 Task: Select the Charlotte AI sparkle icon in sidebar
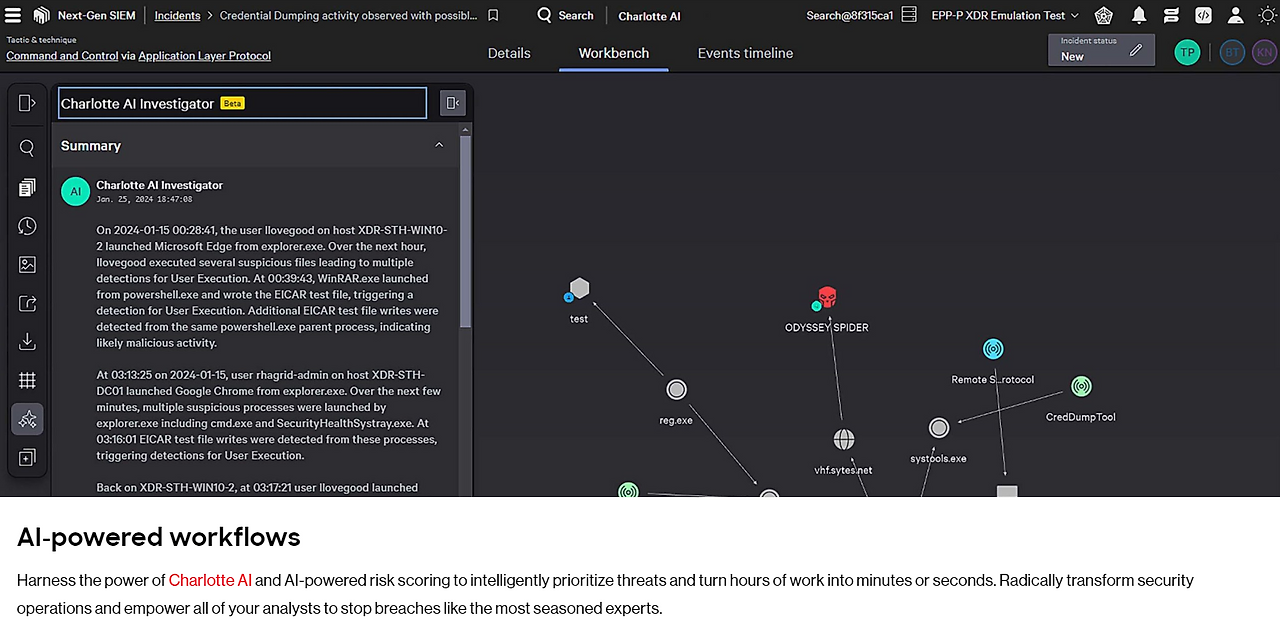click(27, 419)
